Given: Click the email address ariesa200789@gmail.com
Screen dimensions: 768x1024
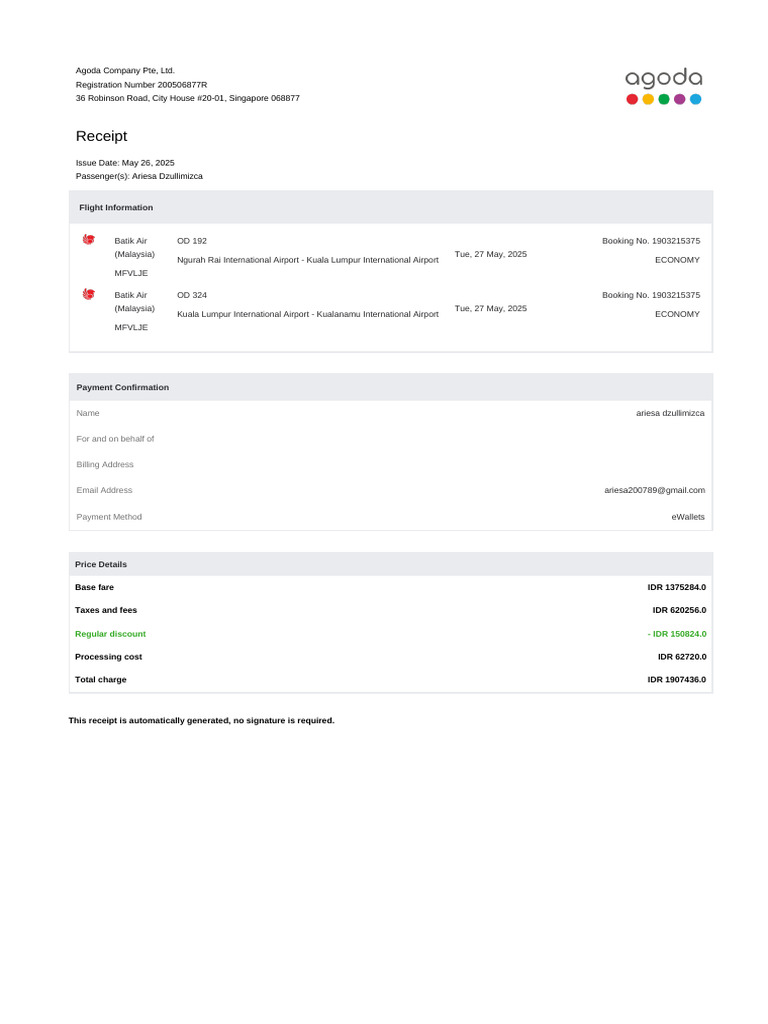Looking at the screenshot, I should (x=654, y=490).
